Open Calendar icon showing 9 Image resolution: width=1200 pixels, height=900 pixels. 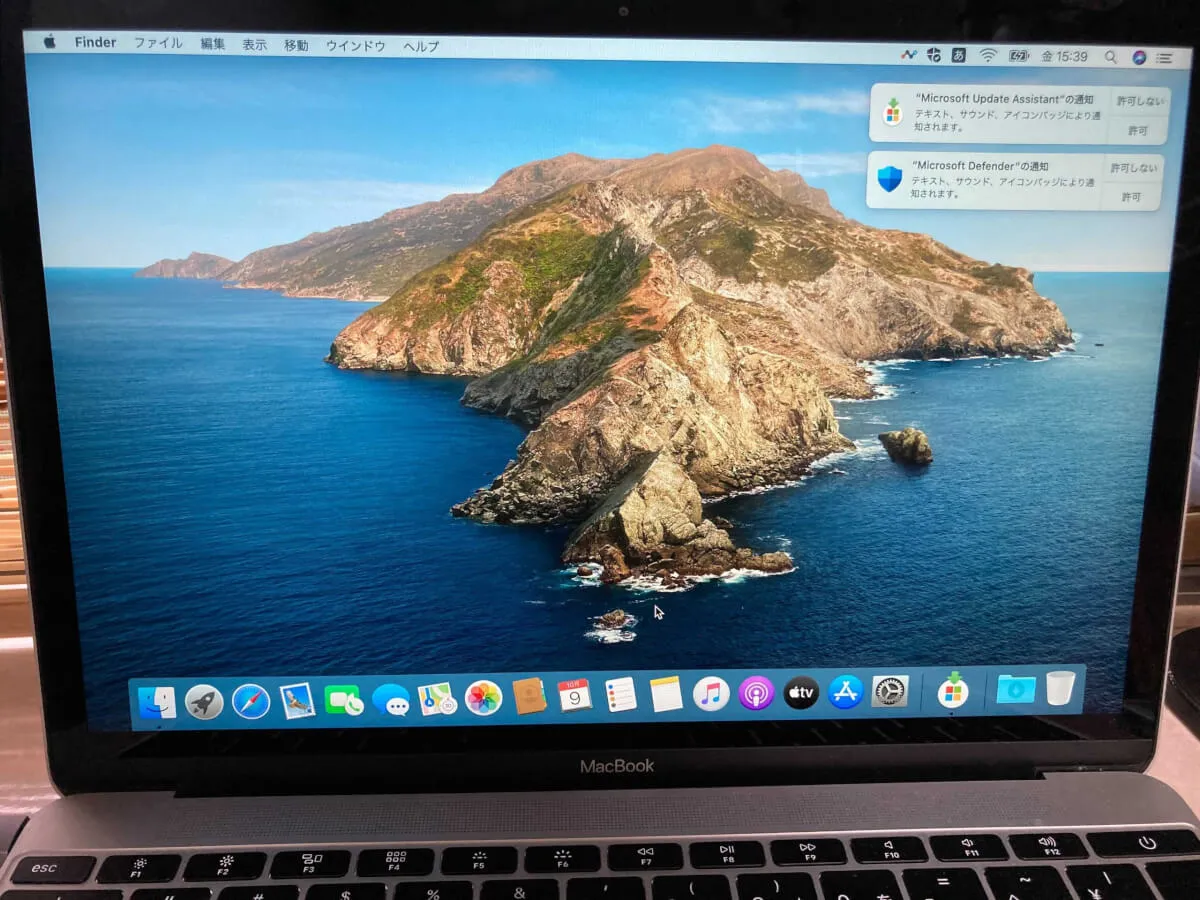(x=575, y=695)
